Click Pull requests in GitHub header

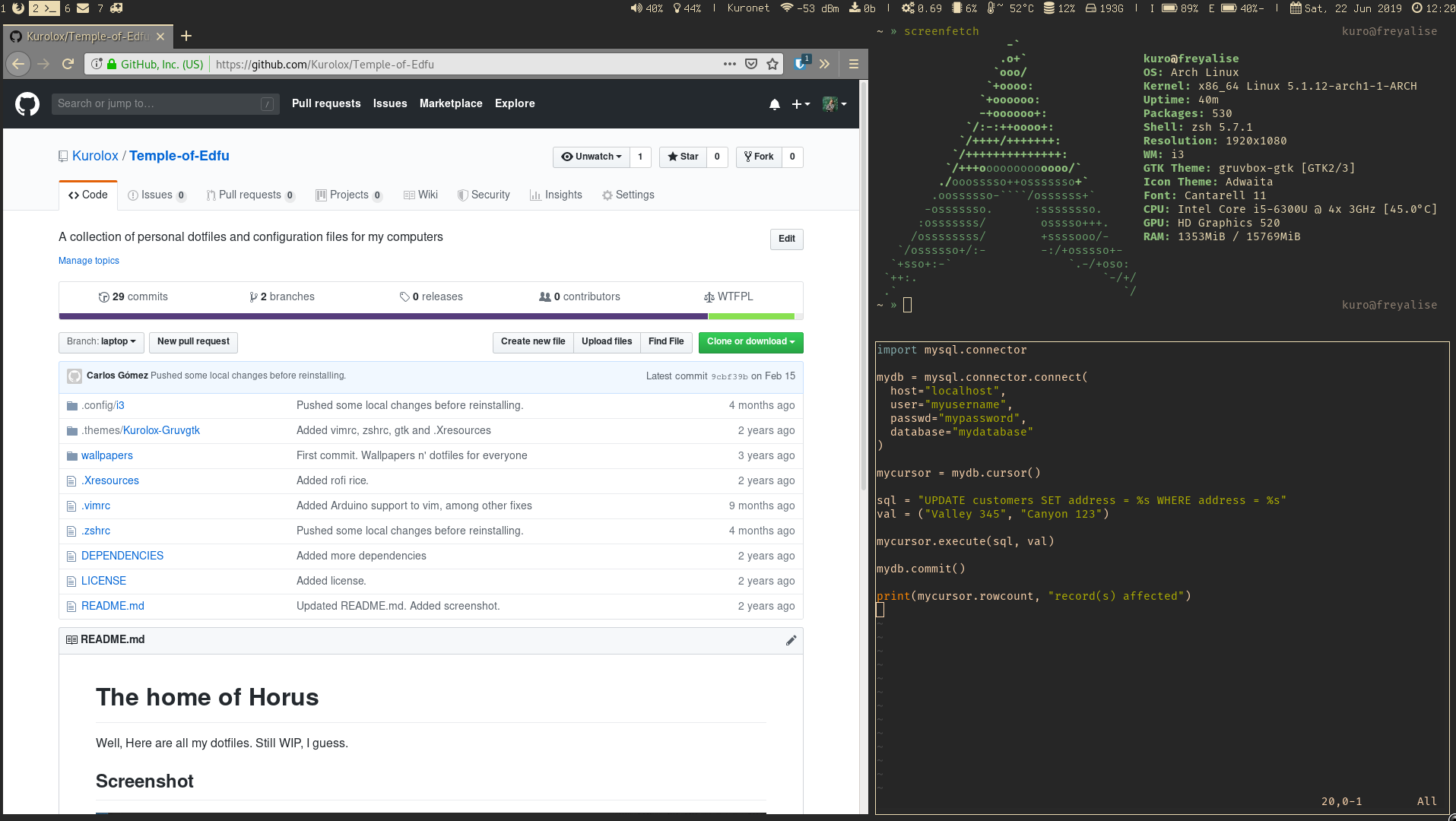(x=326, y=104)
